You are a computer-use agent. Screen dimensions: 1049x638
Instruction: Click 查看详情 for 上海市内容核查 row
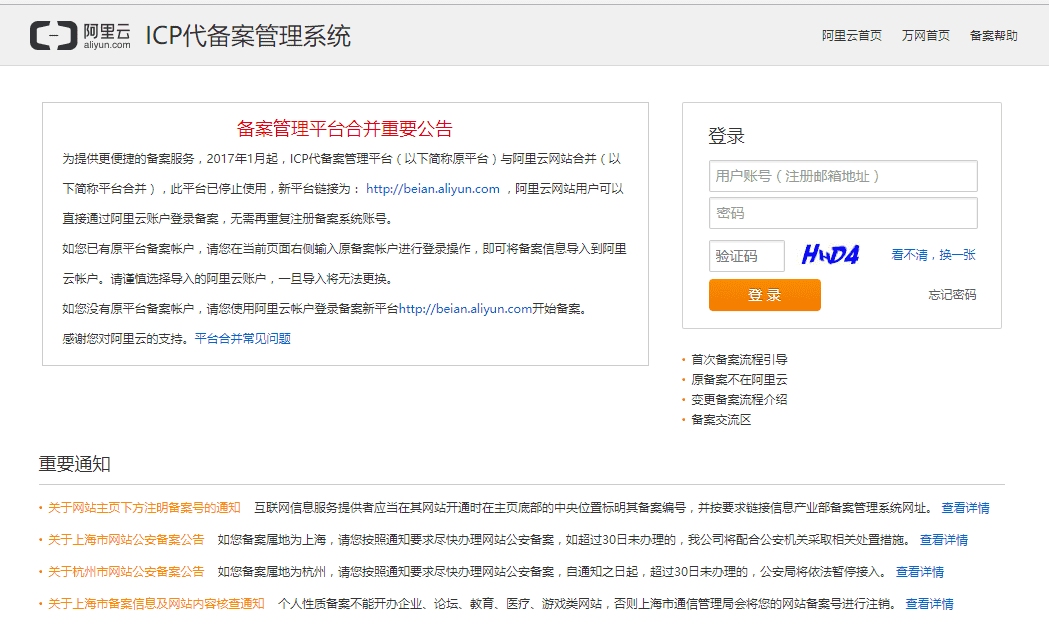pyautogui.click(x=929, y=604)
